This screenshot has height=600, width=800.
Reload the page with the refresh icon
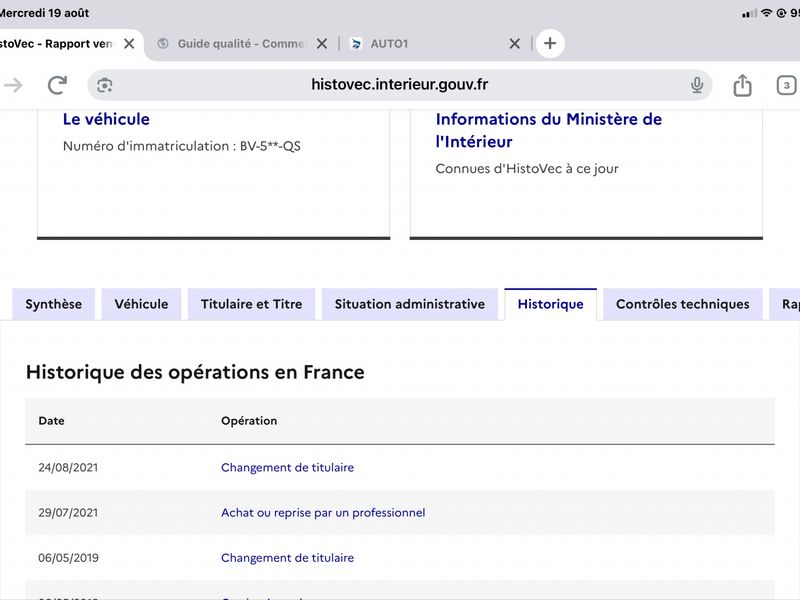click(57, 85)
